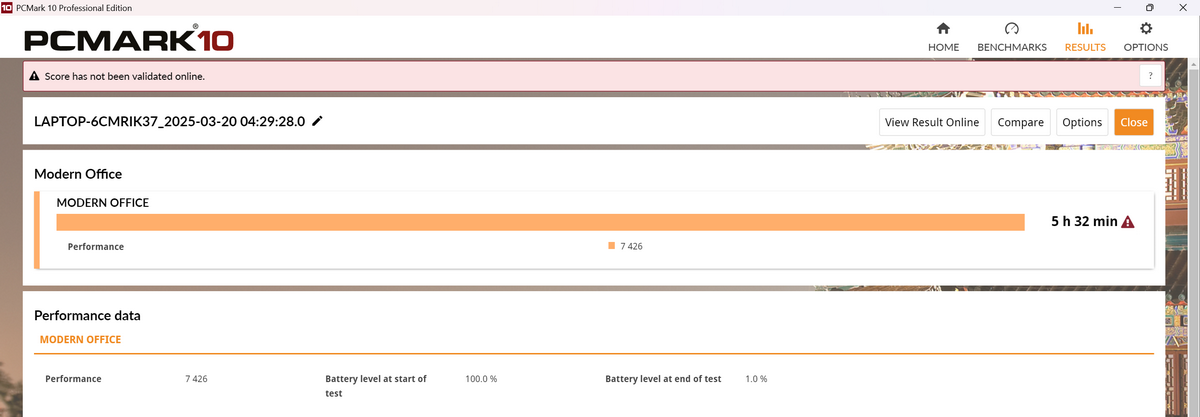Select the MODERN OFFICE performance data tab
The width and height of the screenshot is (1200, 417).
(80, 340)
